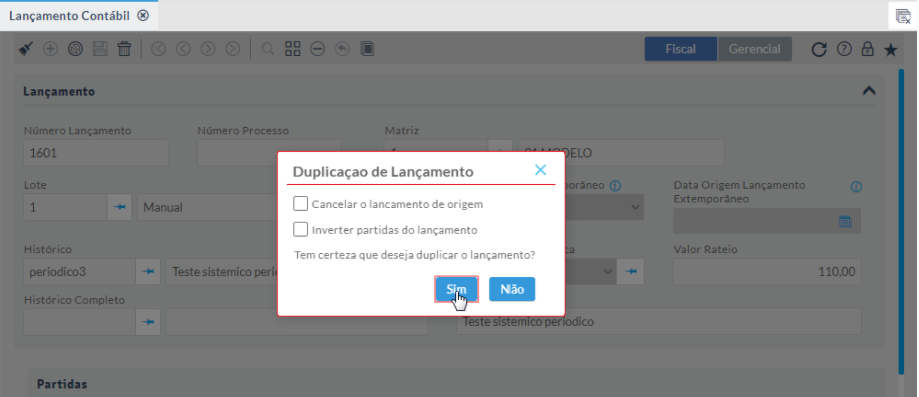
Task: Go to previous record arrow icon
Action: pyautogui.click(x=183, y=49)
